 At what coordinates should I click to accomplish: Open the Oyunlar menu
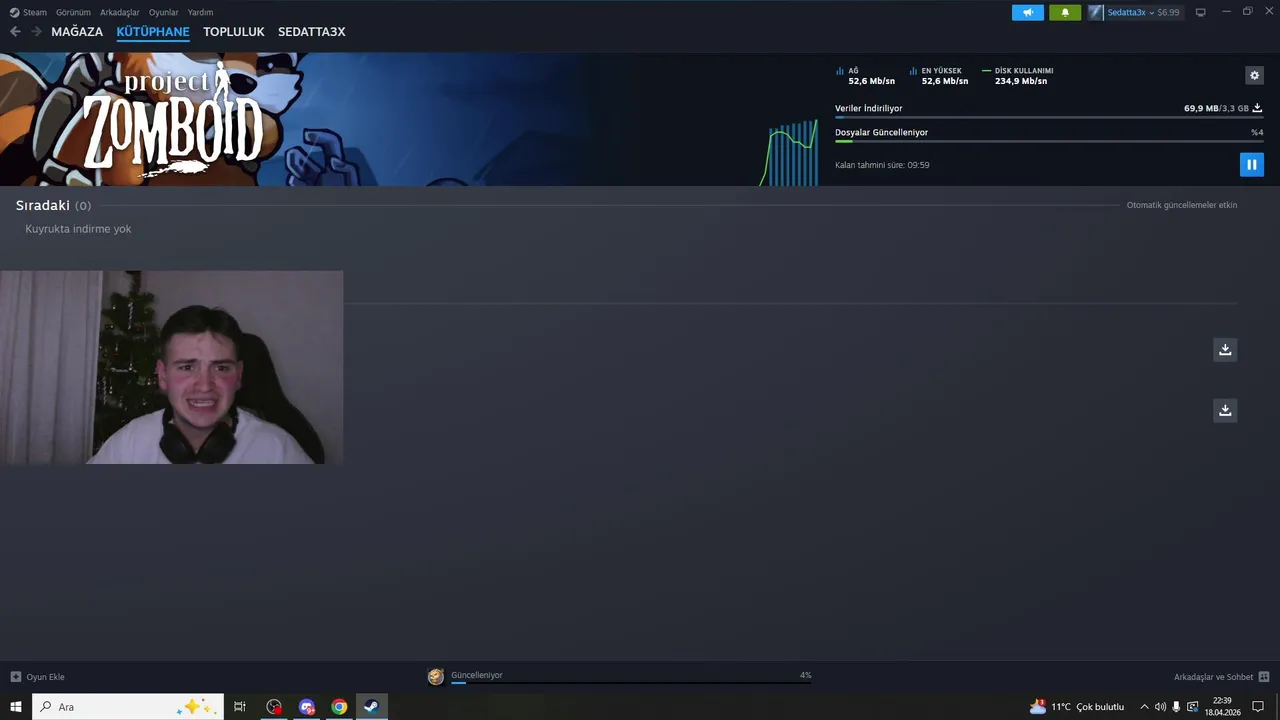pos(164,12)
